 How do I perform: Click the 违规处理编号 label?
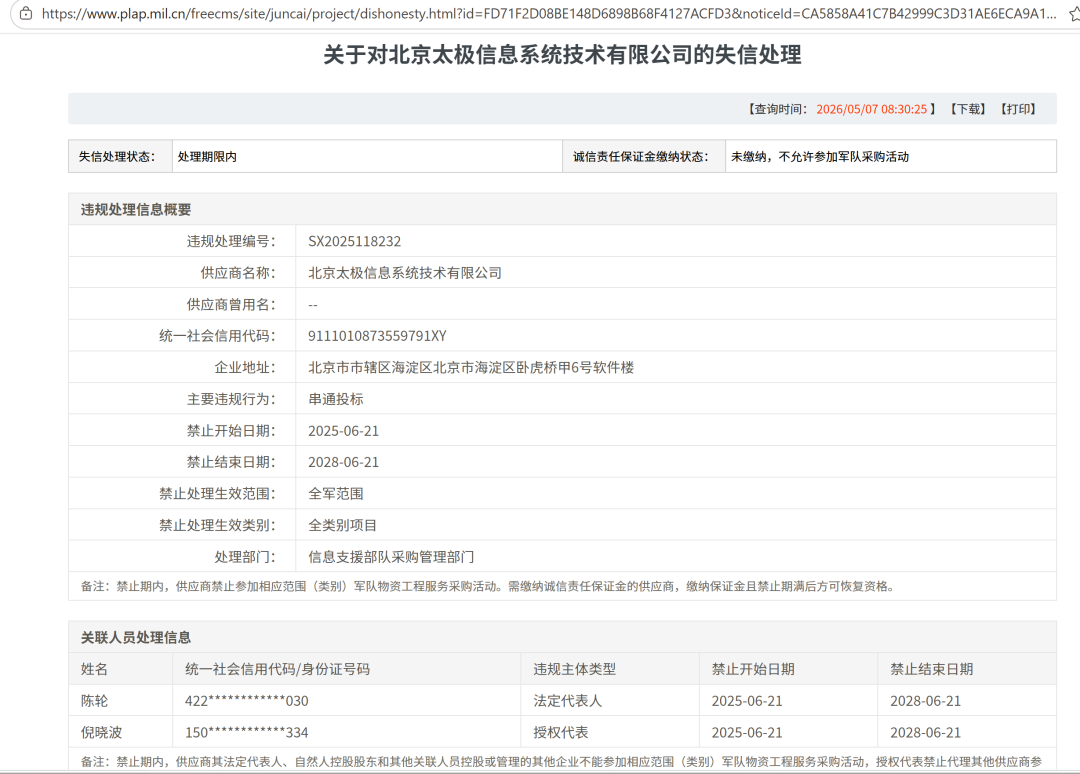231,241
